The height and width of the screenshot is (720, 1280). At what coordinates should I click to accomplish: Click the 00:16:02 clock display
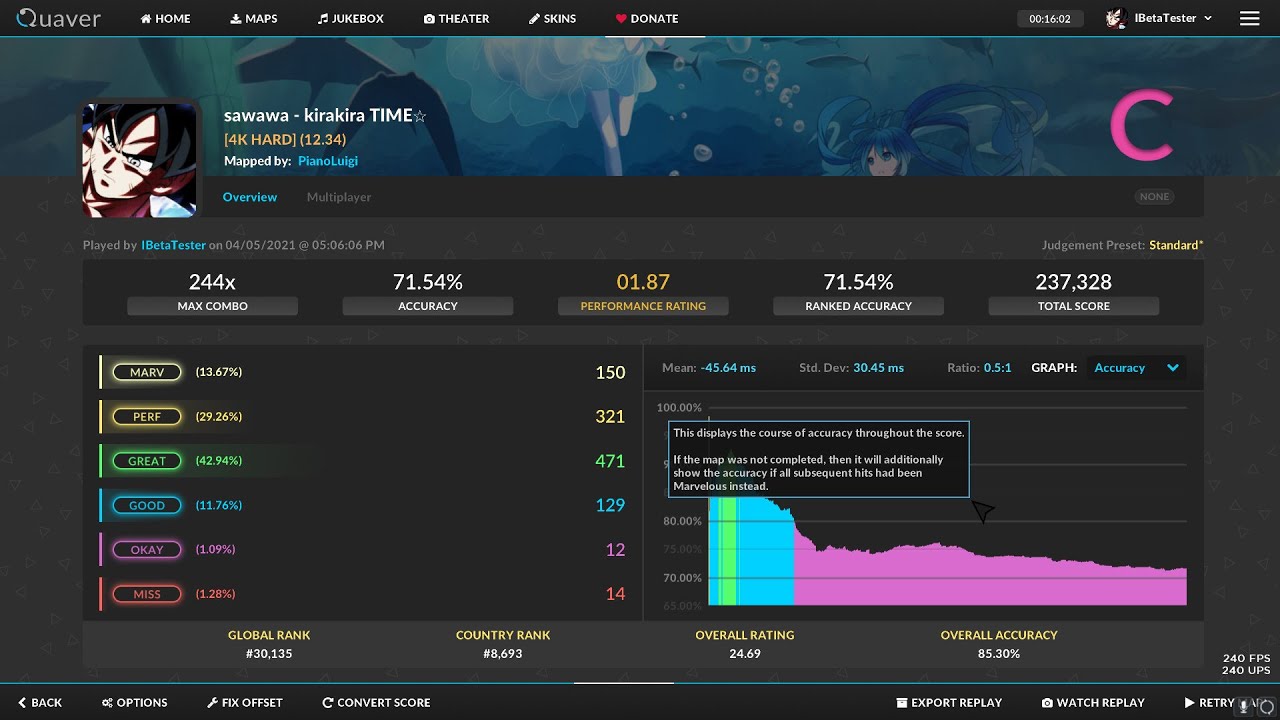point(1050,18)
